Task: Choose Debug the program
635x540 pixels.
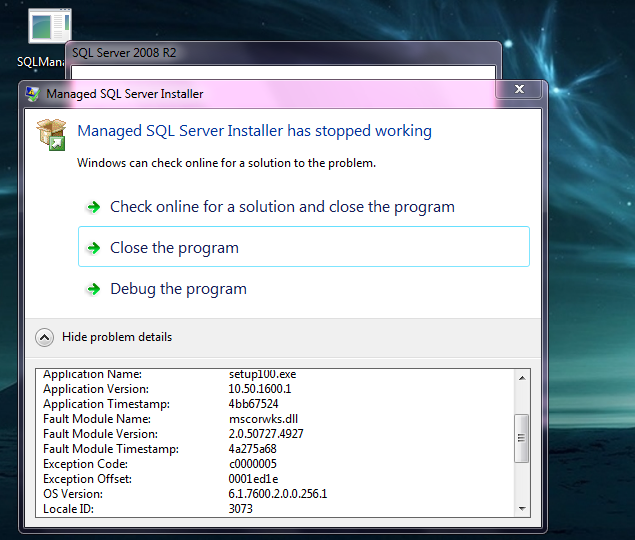Action: tap(178, 289)
